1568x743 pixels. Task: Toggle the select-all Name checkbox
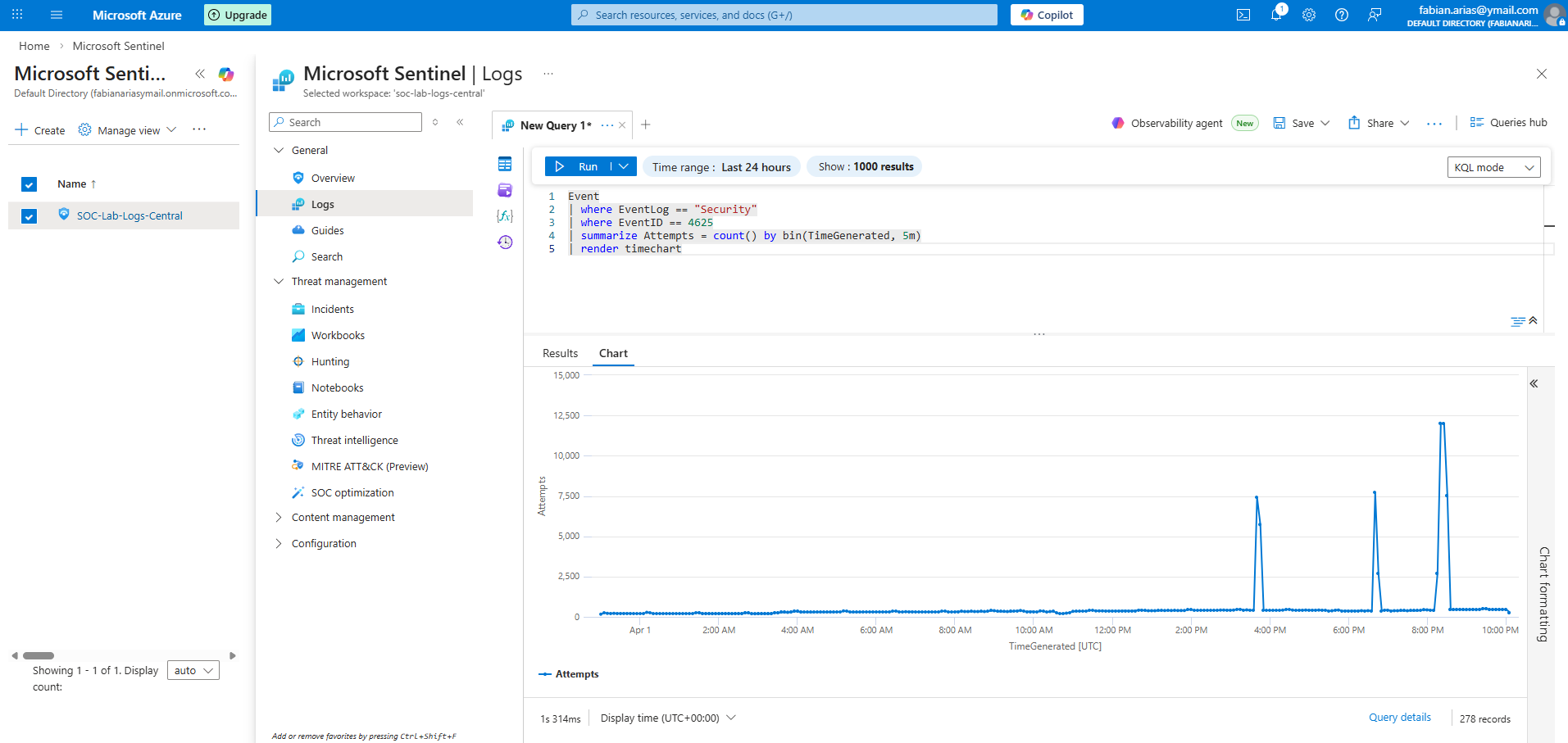(x=30, y=184)
